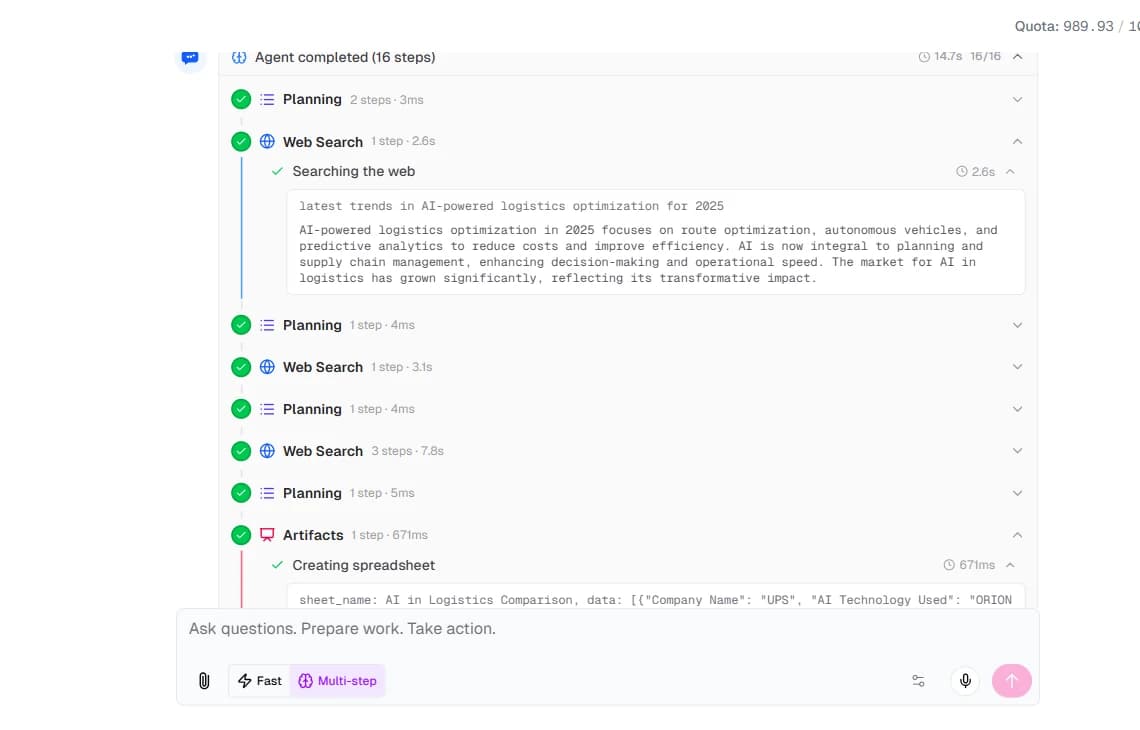The height and width of the screenshot is (730, 1140).
Task: Expand the Planning 2 steps section
Action: point(1017,100)
